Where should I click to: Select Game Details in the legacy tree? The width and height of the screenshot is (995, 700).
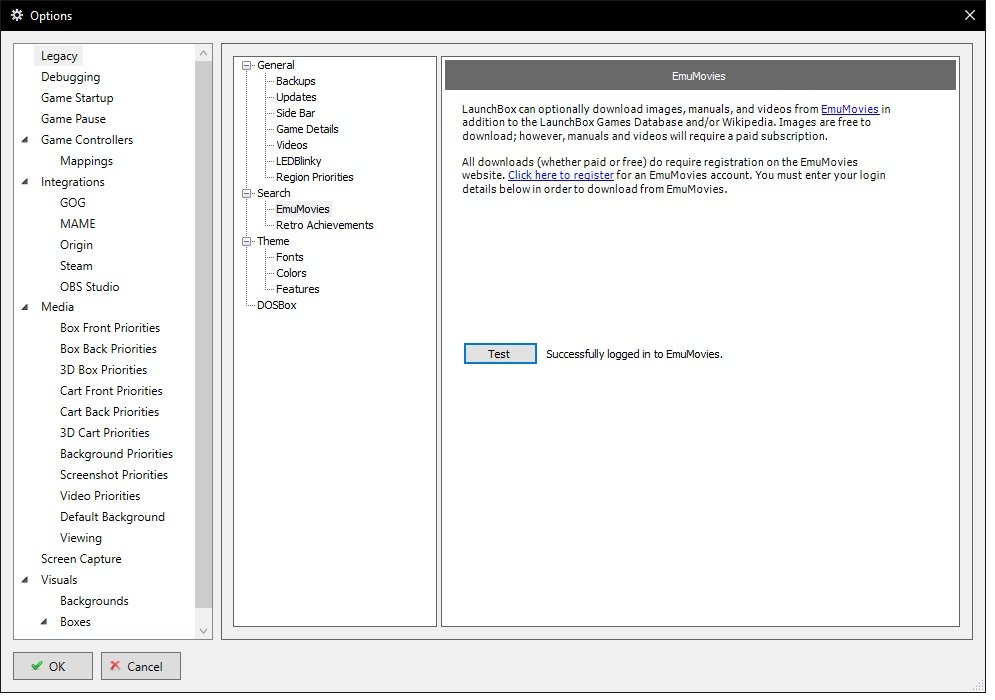[307, 129]
